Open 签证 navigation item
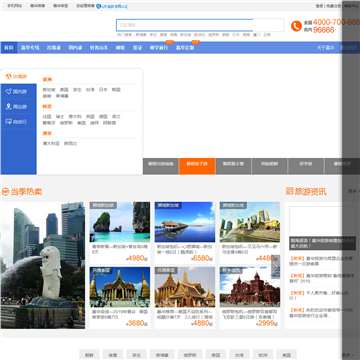The image size is (360, 360). [137, 48]
